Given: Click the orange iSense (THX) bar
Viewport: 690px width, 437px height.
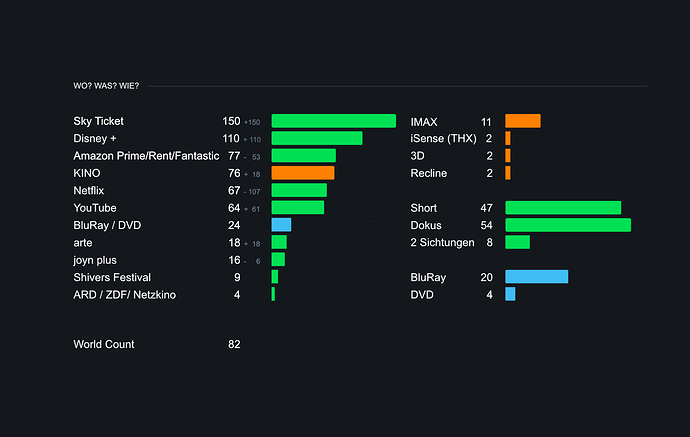Looking at the screenshot, I should click(x=508, y=138).
